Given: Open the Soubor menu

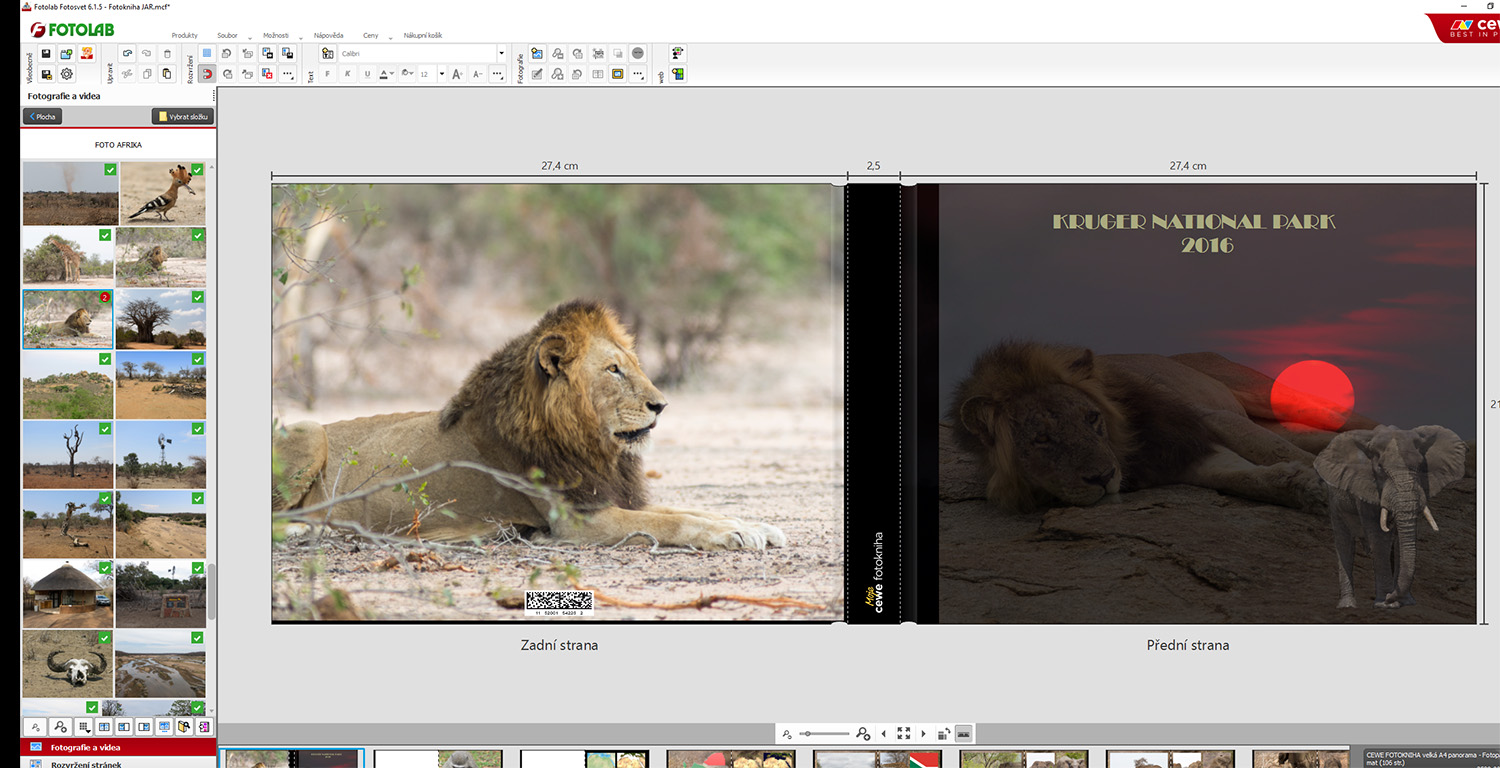Looking at the screenshot, I should pyautogui.click(x=227, y=35).
